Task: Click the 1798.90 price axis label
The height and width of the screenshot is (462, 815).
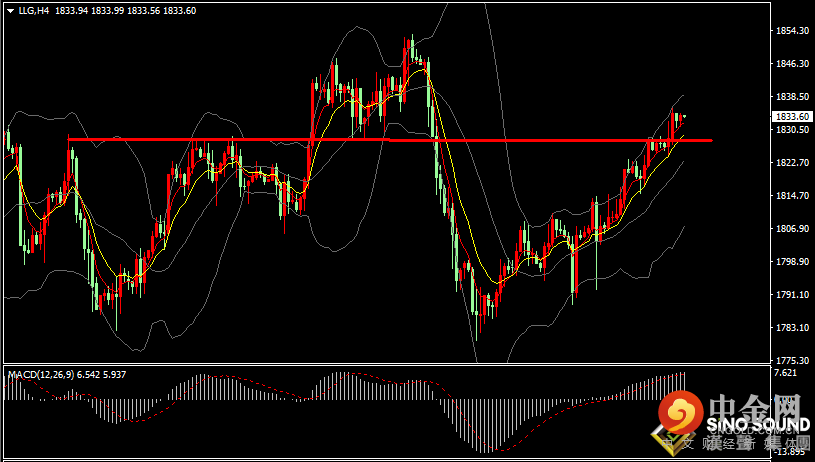Action: click(792, 261)
